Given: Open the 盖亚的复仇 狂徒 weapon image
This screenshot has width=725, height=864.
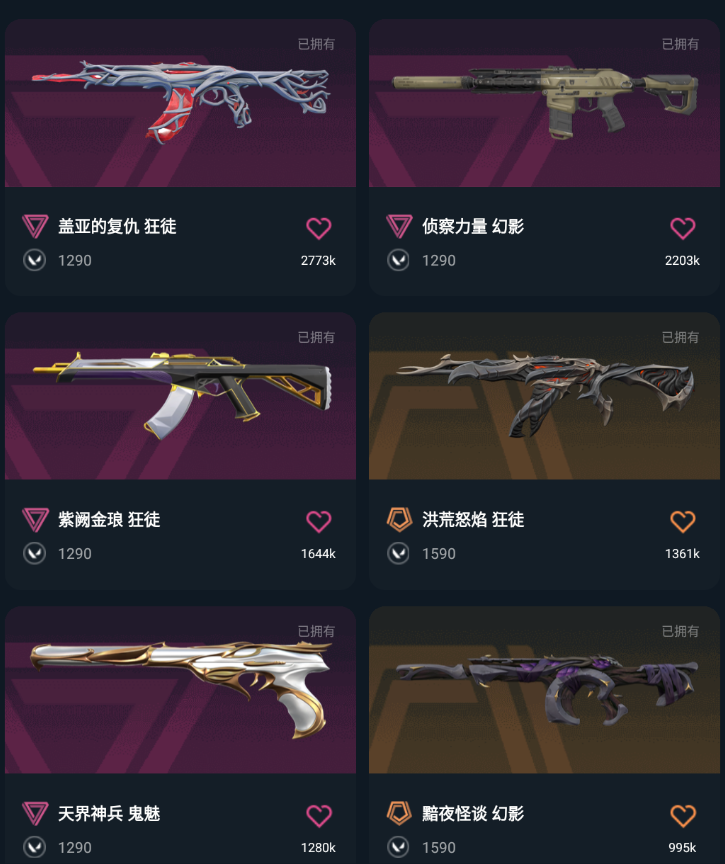Looking at the screenshot, I should (x=180, y=102).
